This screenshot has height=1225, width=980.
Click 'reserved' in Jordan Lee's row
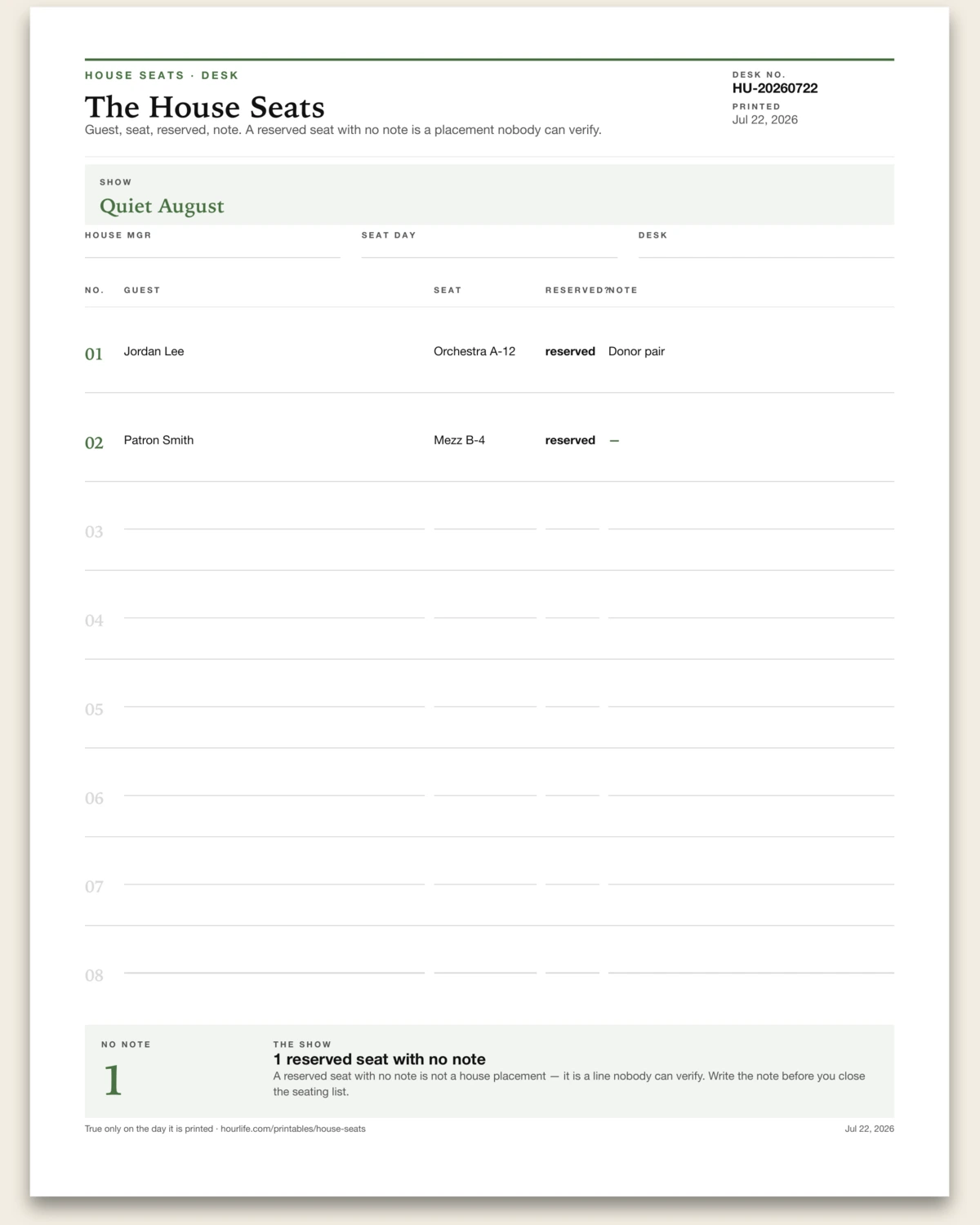pos(570,351)
